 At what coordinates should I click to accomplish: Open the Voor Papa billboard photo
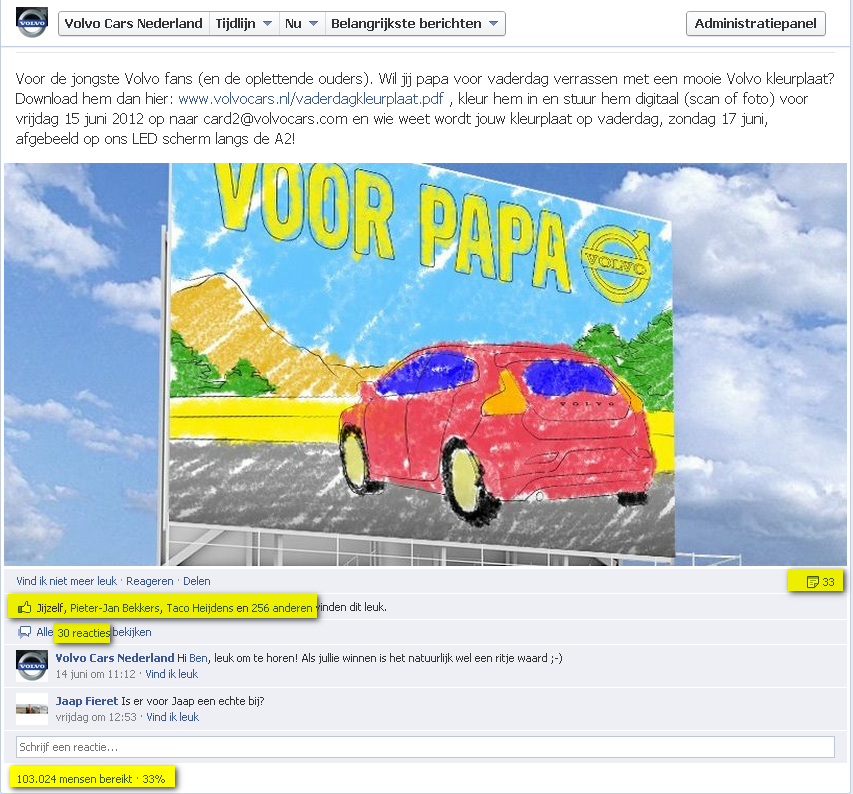(425, 364)
